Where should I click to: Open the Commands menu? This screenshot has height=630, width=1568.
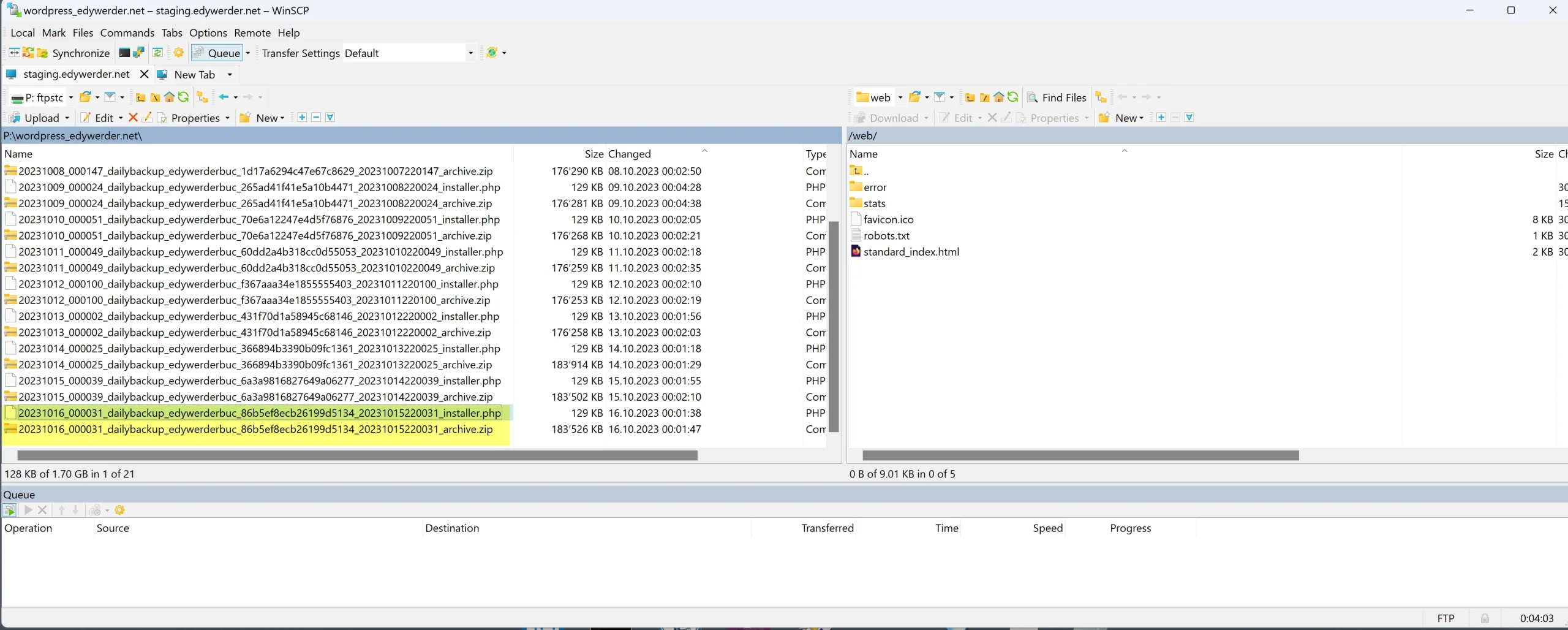[x=127, y=32]
